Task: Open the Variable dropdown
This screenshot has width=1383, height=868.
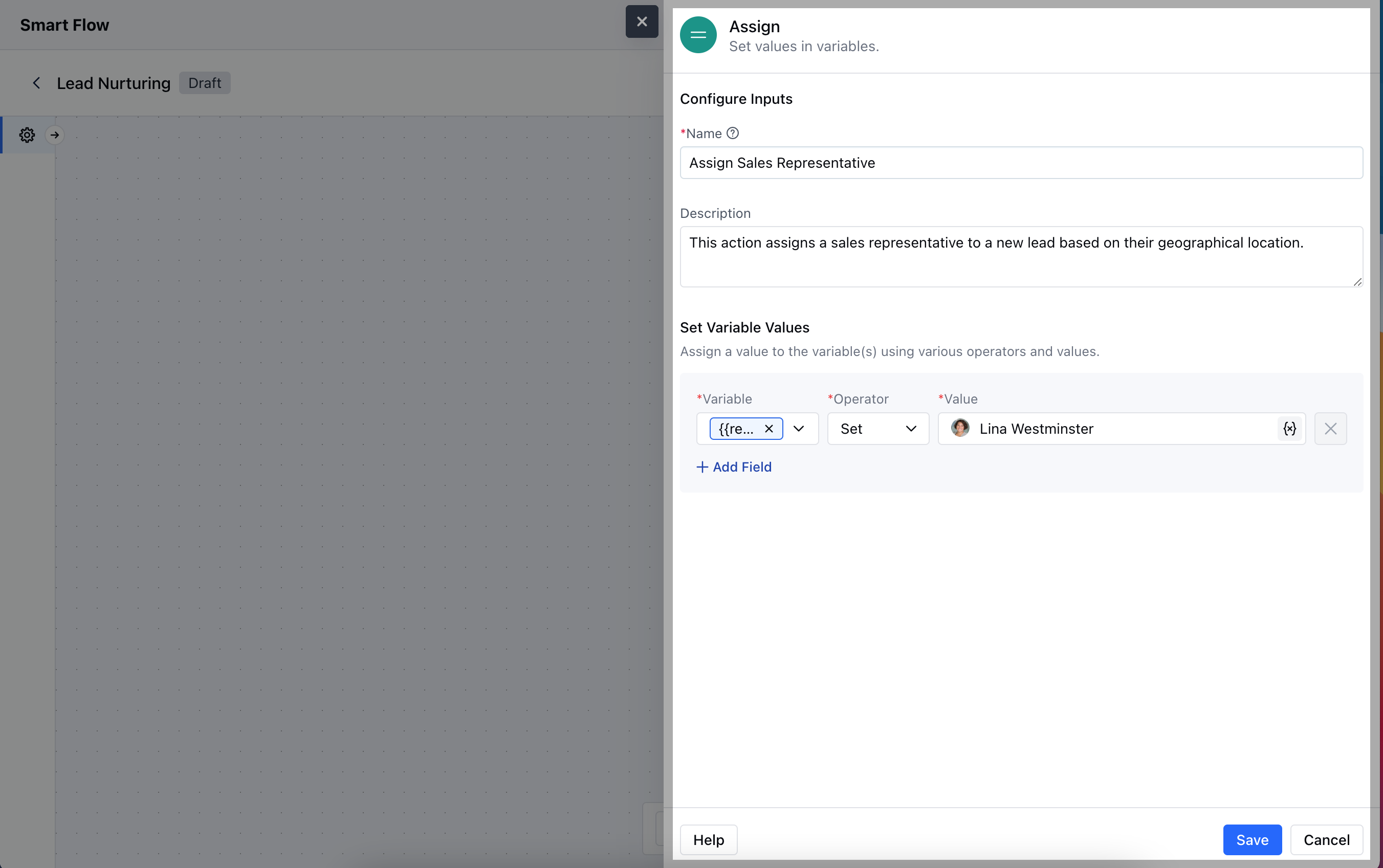Action: click(799, 428)
